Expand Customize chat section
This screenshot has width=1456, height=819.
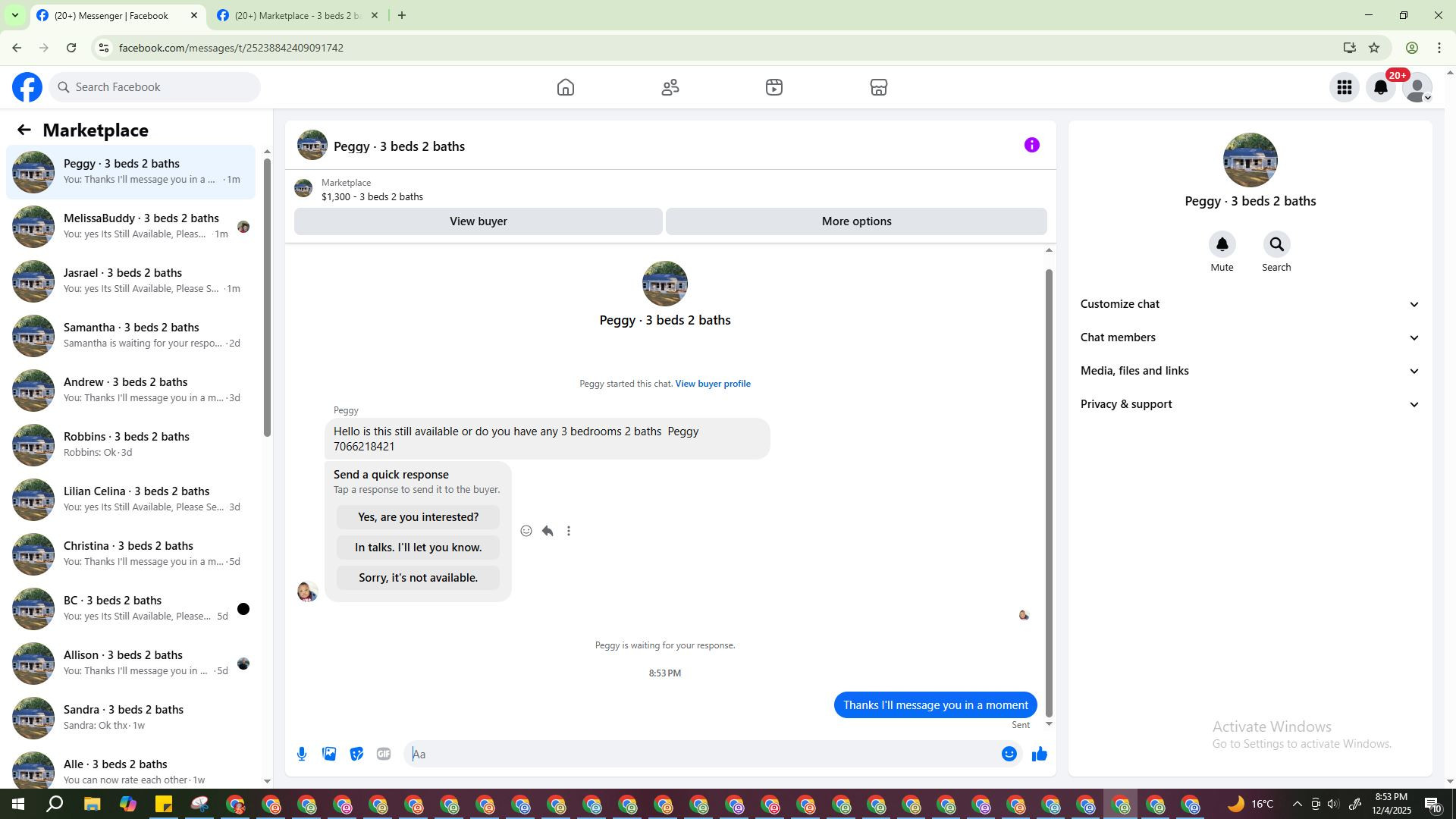(1249, 304)
